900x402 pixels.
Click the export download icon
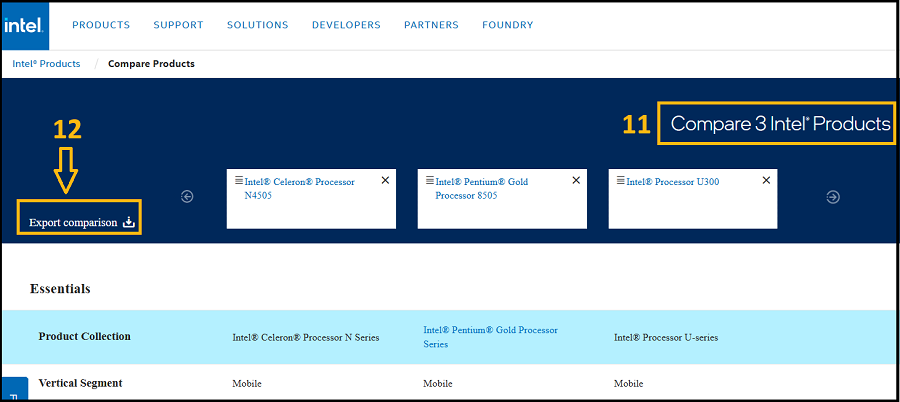[x=129, y=222]
